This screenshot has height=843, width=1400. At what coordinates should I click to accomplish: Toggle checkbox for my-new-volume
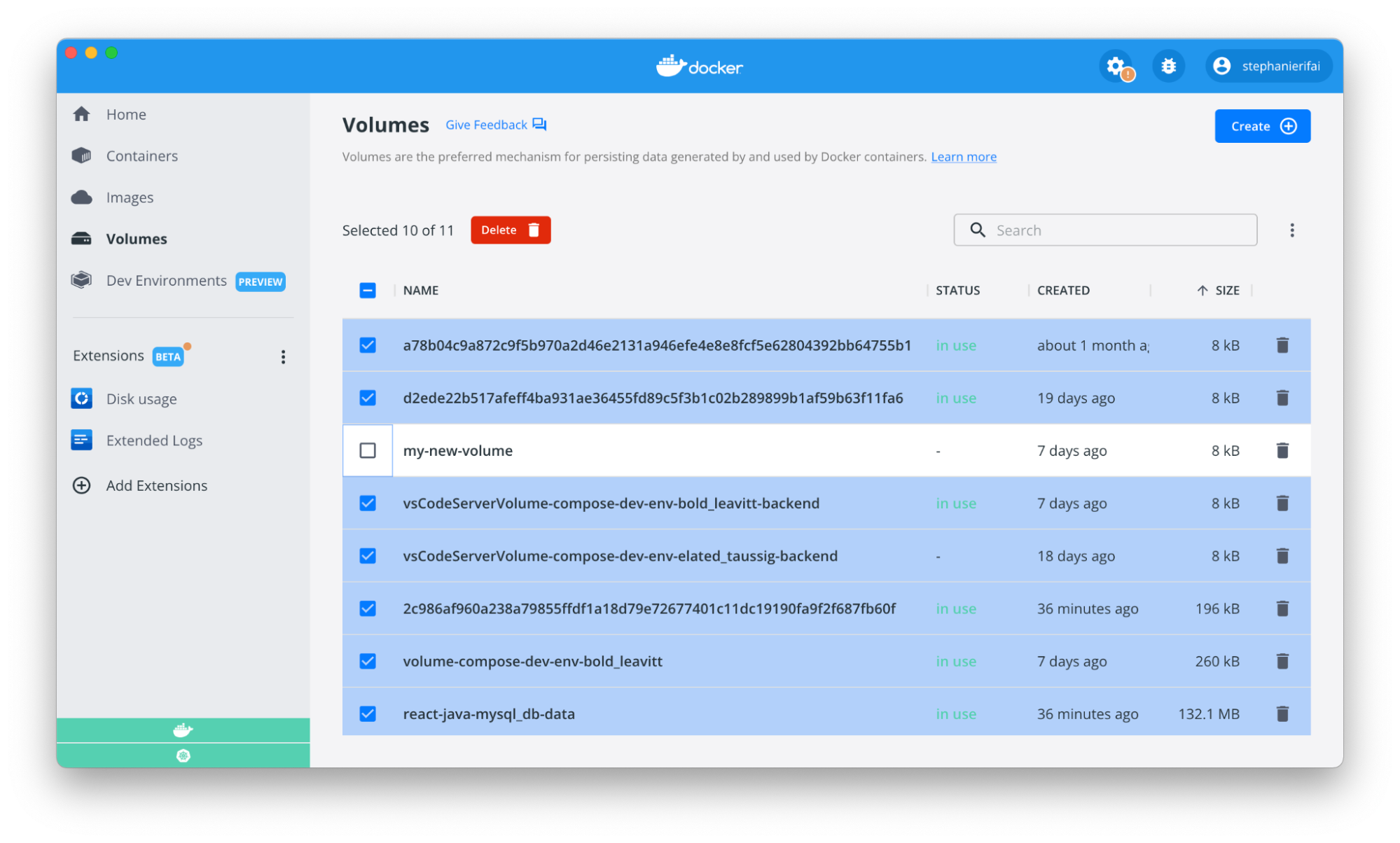click(x=367, y=450)
